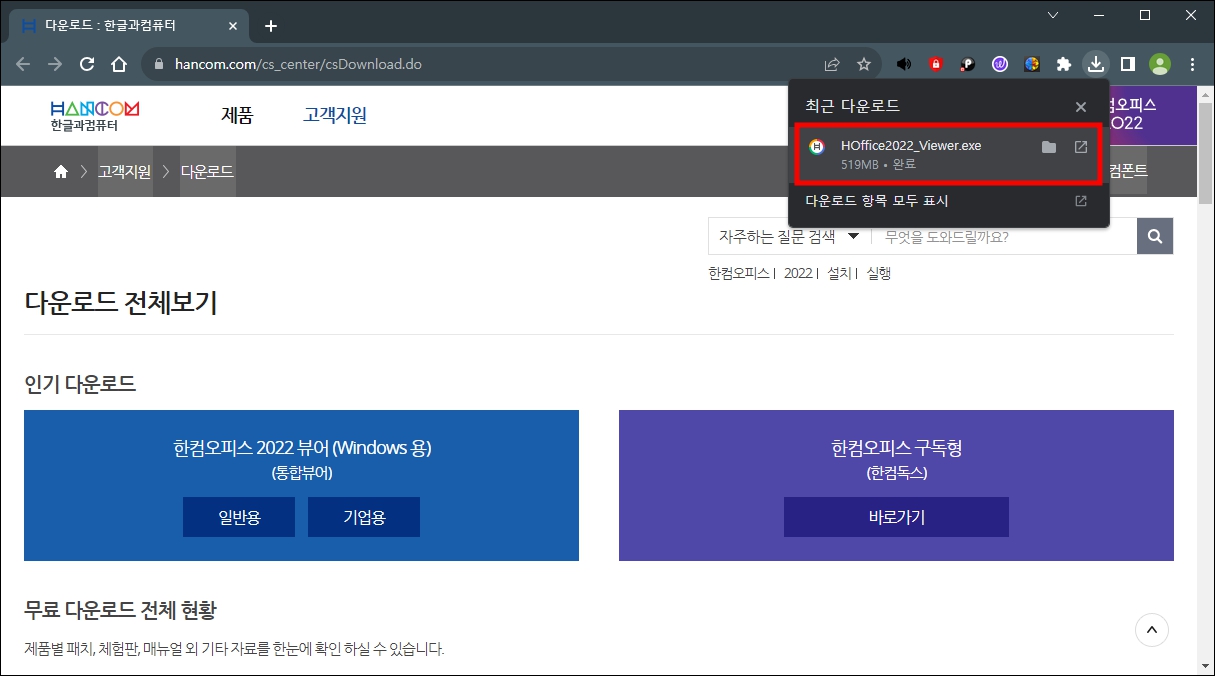Open the tab search chevron
1215x676 pixels.
click(1052, 14)
